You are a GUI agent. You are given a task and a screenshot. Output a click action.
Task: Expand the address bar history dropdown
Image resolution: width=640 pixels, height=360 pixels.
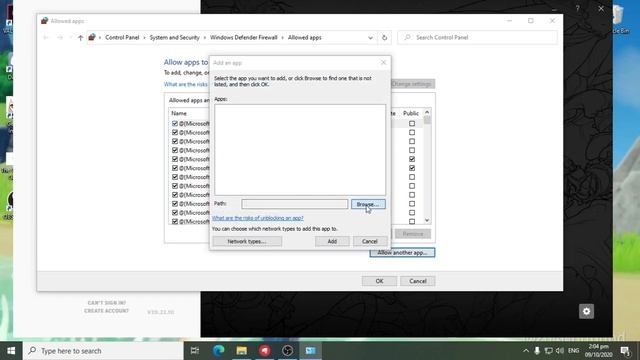(x=370, y=38)
